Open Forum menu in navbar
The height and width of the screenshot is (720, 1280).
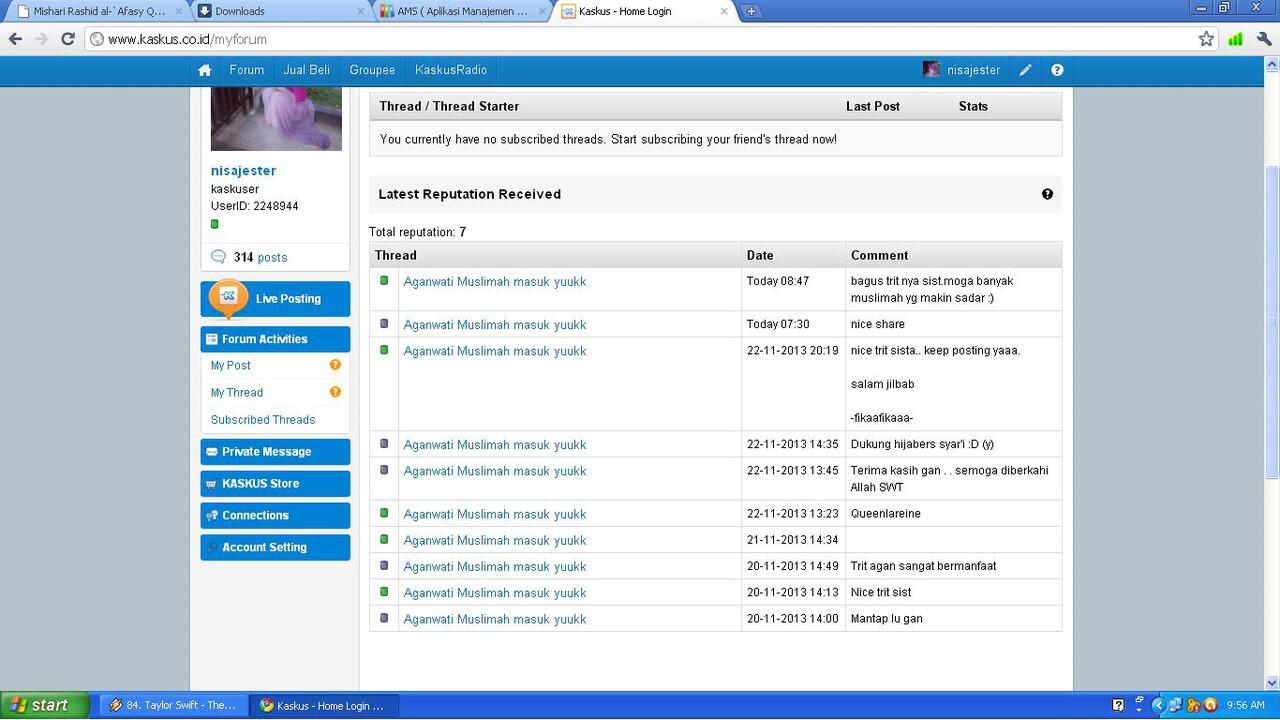(x=247, y=70)
